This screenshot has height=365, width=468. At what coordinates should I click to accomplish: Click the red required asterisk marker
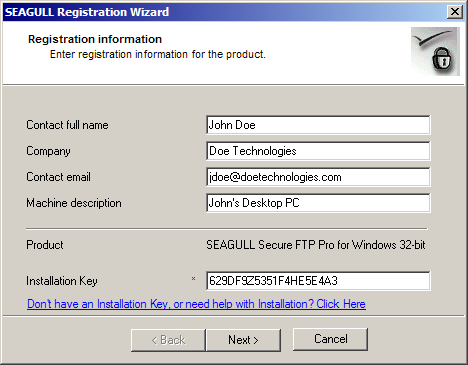tap(193, 279)
